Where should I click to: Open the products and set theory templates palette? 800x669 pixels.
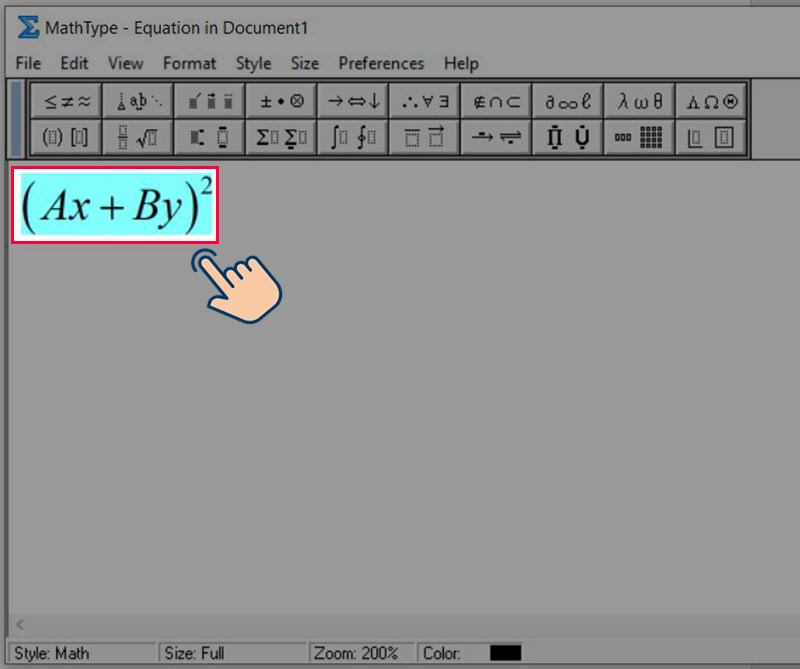click(x=567, y=137)
